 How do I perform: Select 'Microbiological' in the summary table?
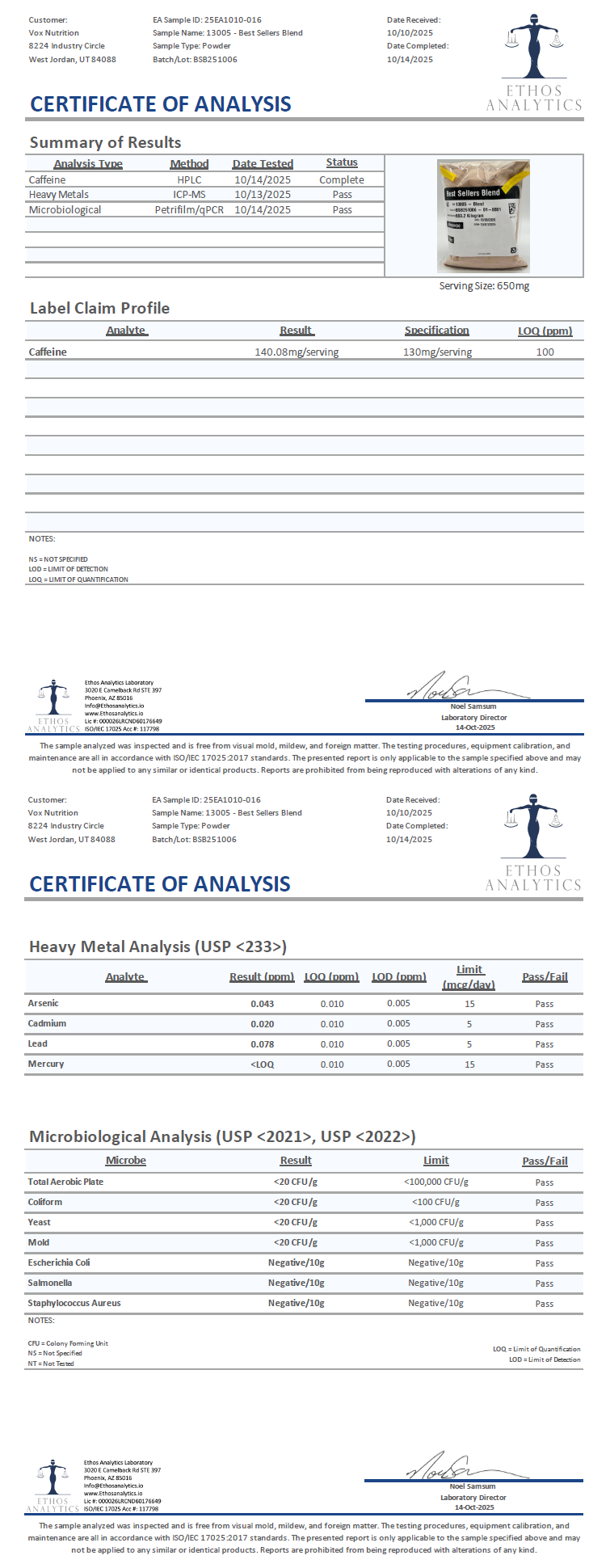(65, 209)
